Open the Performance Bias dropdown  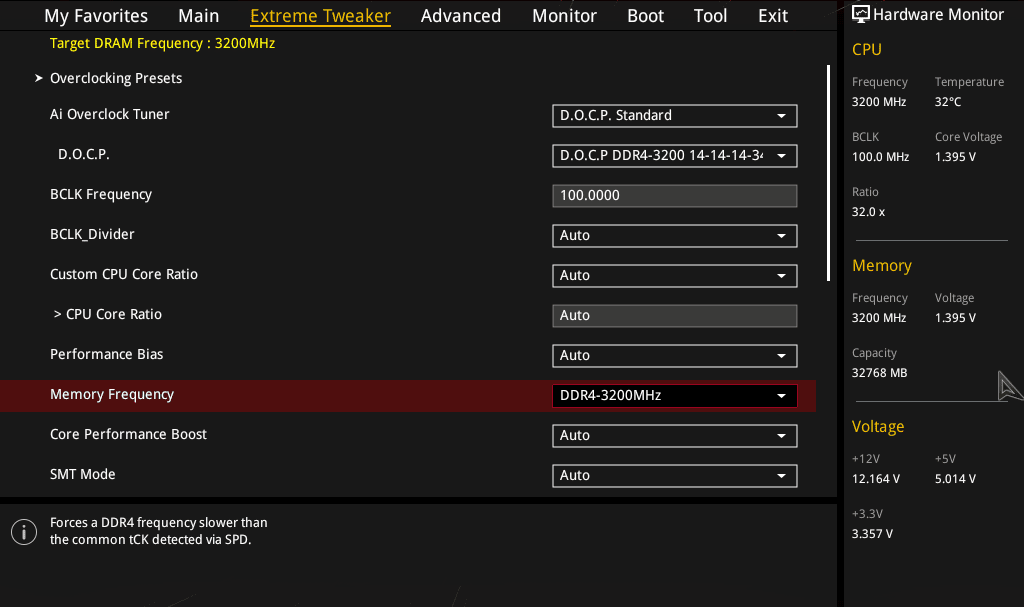(675, 355)
